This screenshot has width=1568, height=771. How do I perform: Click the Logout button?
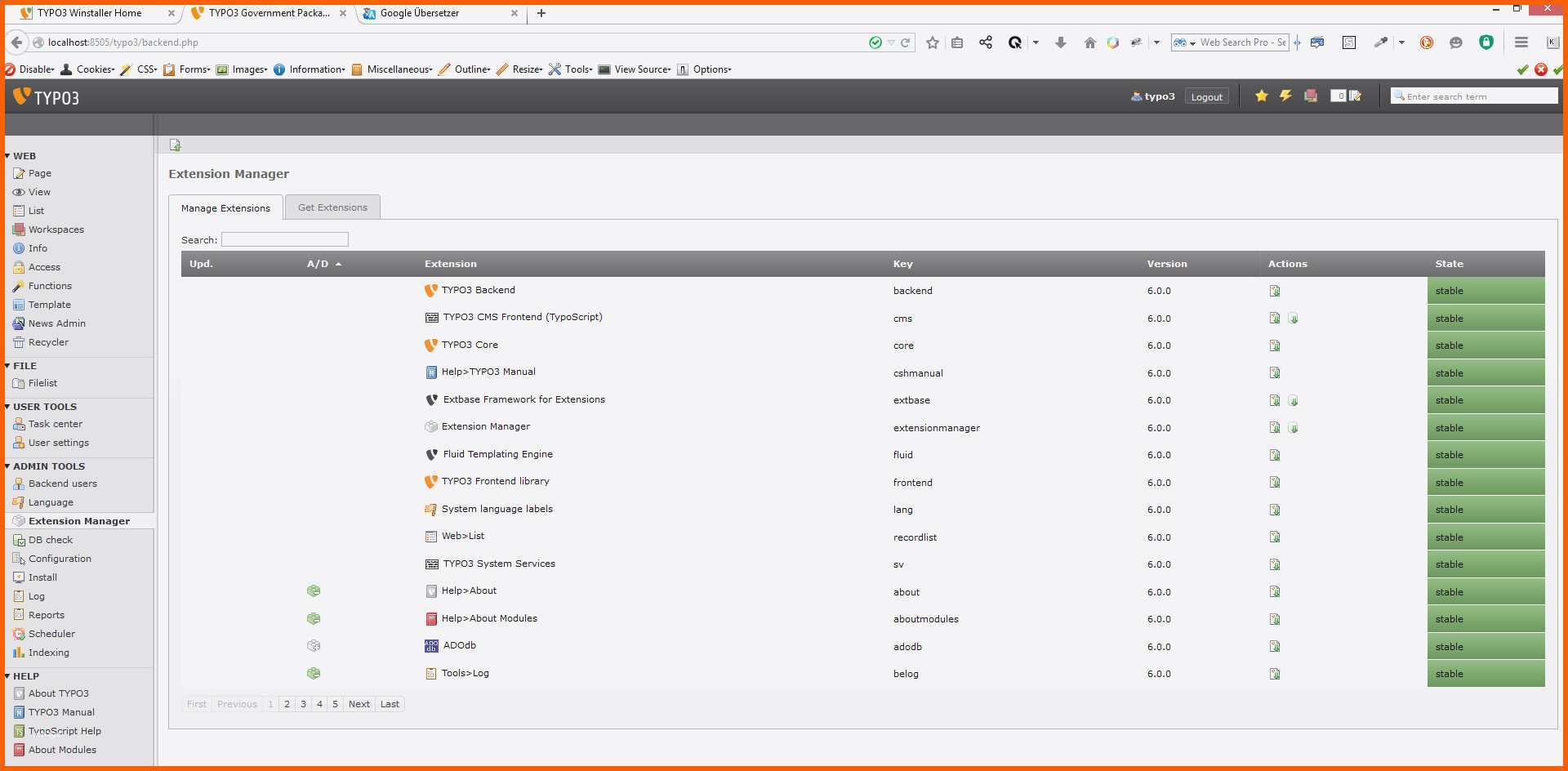(1206, 96)
